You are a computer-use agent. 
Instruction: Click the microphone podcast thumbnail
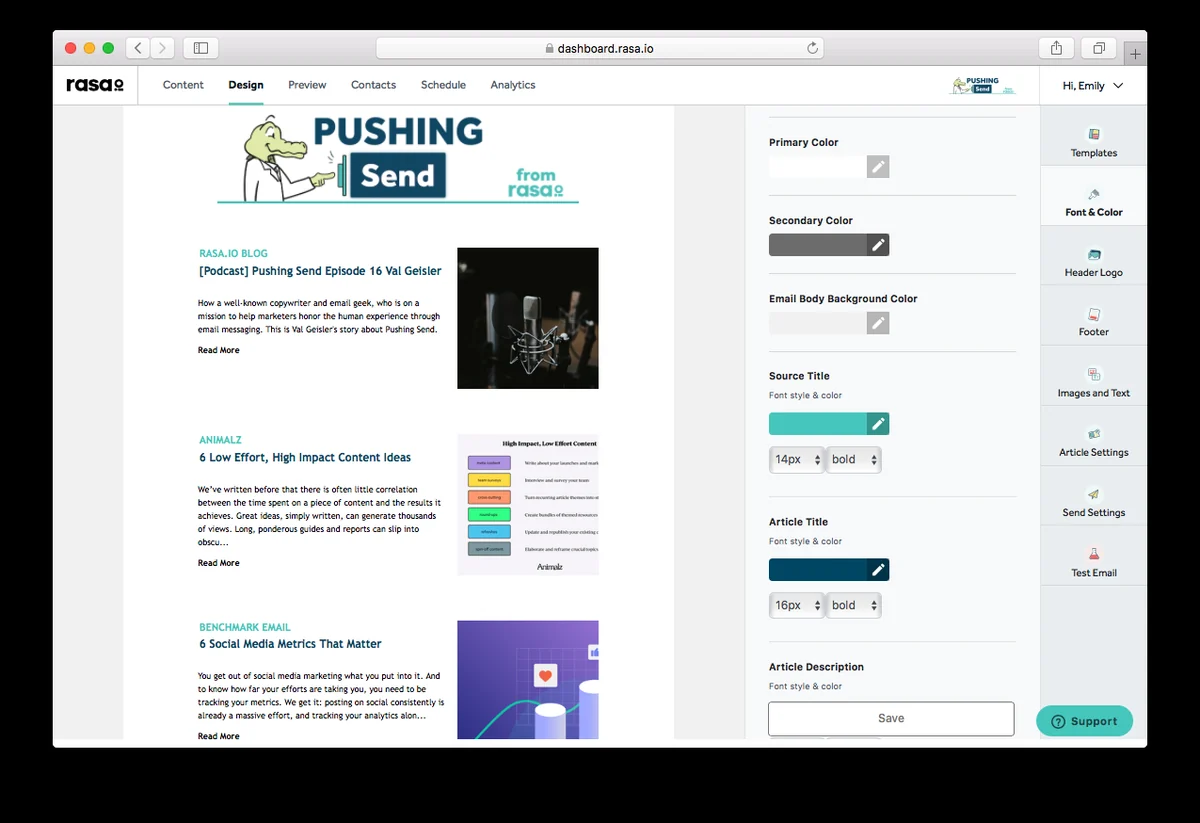point(528,318)
